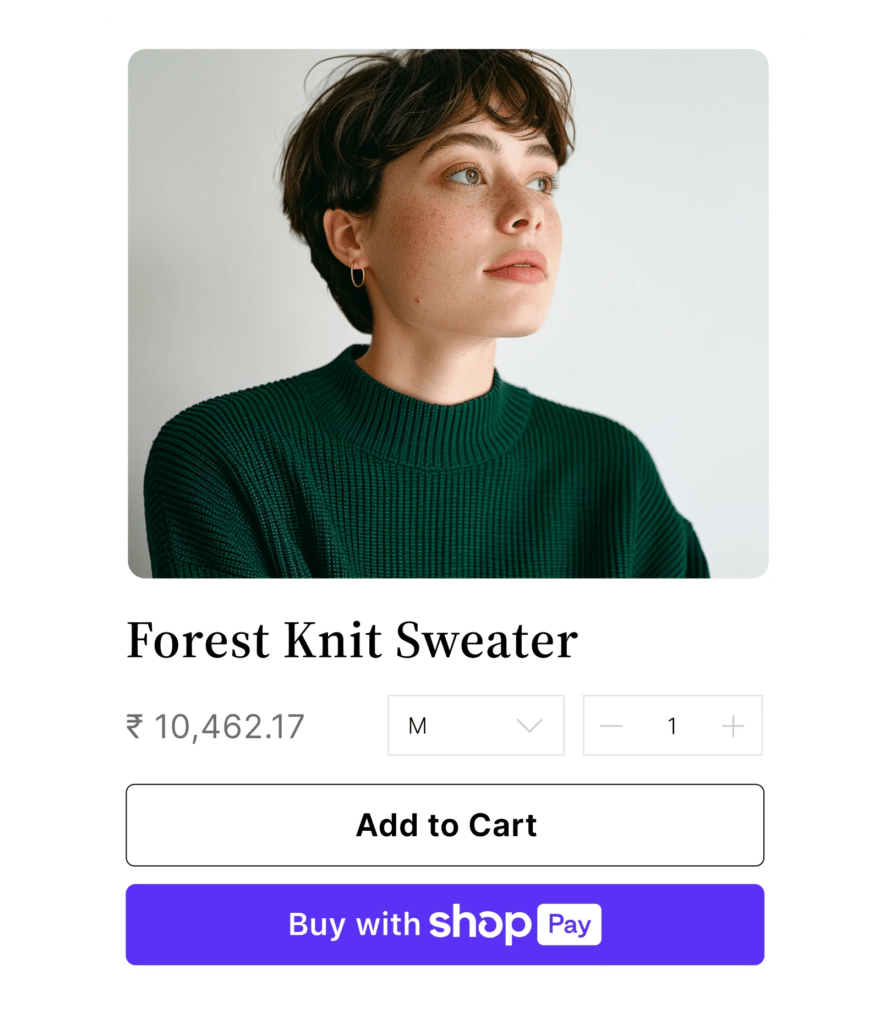Click the rupee currency symbol

(x=135, y=726)
